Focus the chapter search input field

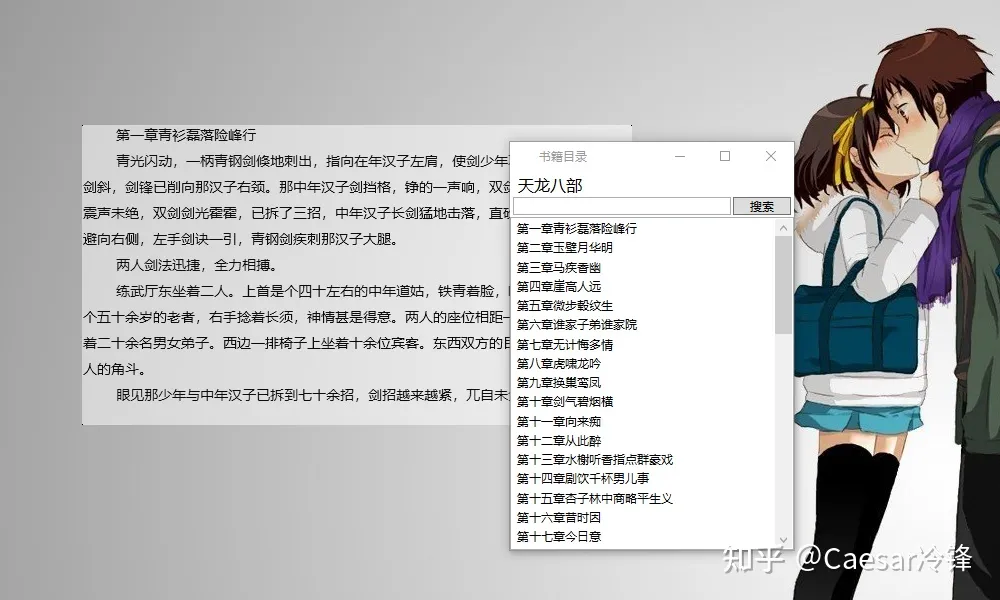[622, 206]
